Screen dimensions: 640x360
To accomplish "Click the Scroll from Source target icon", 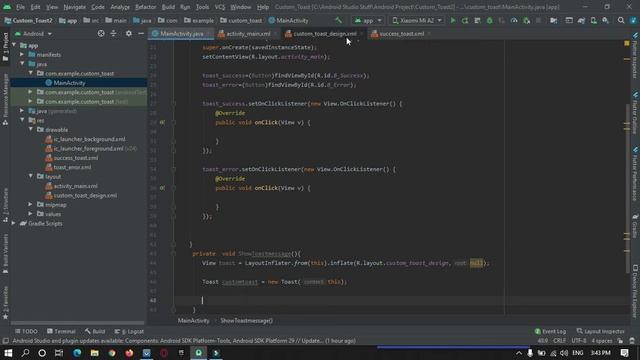I will (x=101, y=33).
